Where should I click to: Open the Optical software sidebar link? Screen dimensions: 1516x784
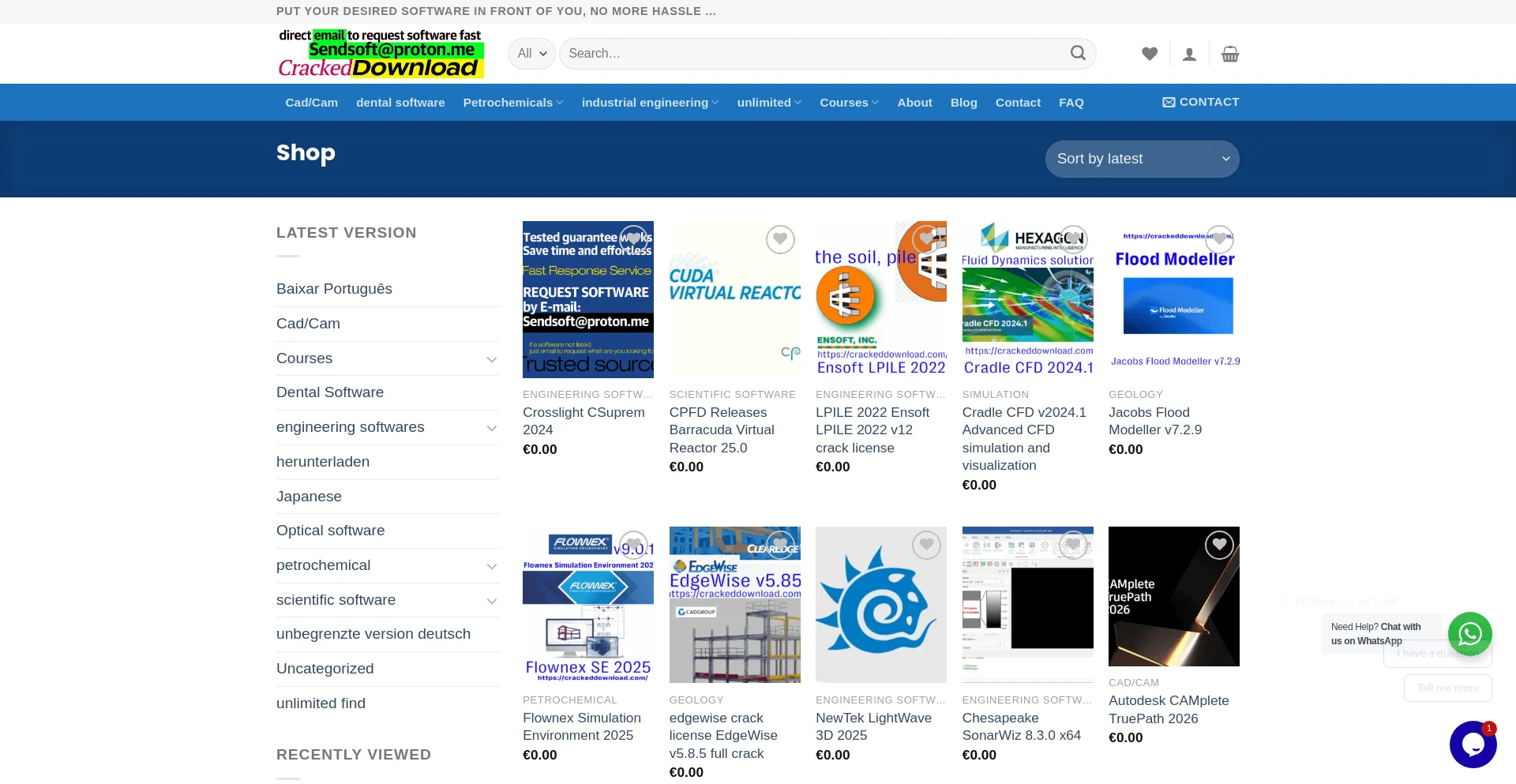330,531
